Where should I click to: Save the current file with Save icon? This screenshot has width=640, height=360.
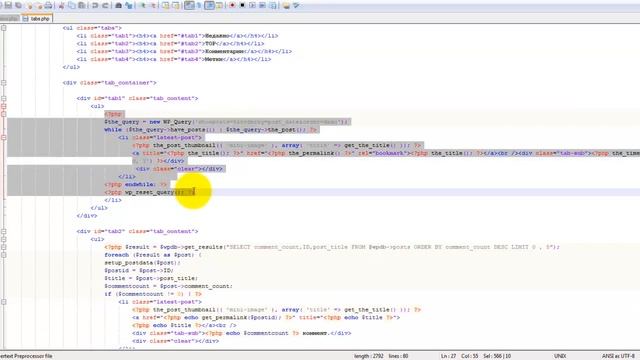tap(8, 5)
